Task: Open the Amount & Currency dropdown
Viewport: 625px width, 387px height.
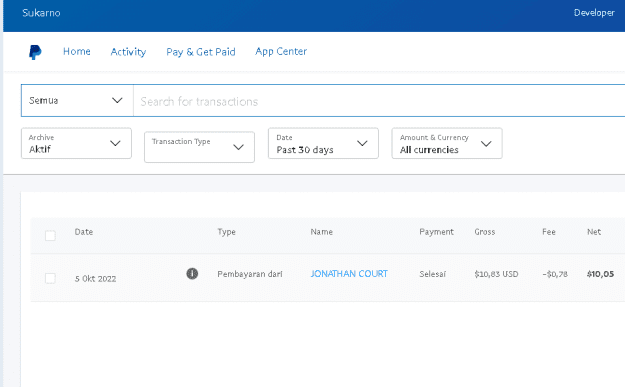Action: [447, 143]
